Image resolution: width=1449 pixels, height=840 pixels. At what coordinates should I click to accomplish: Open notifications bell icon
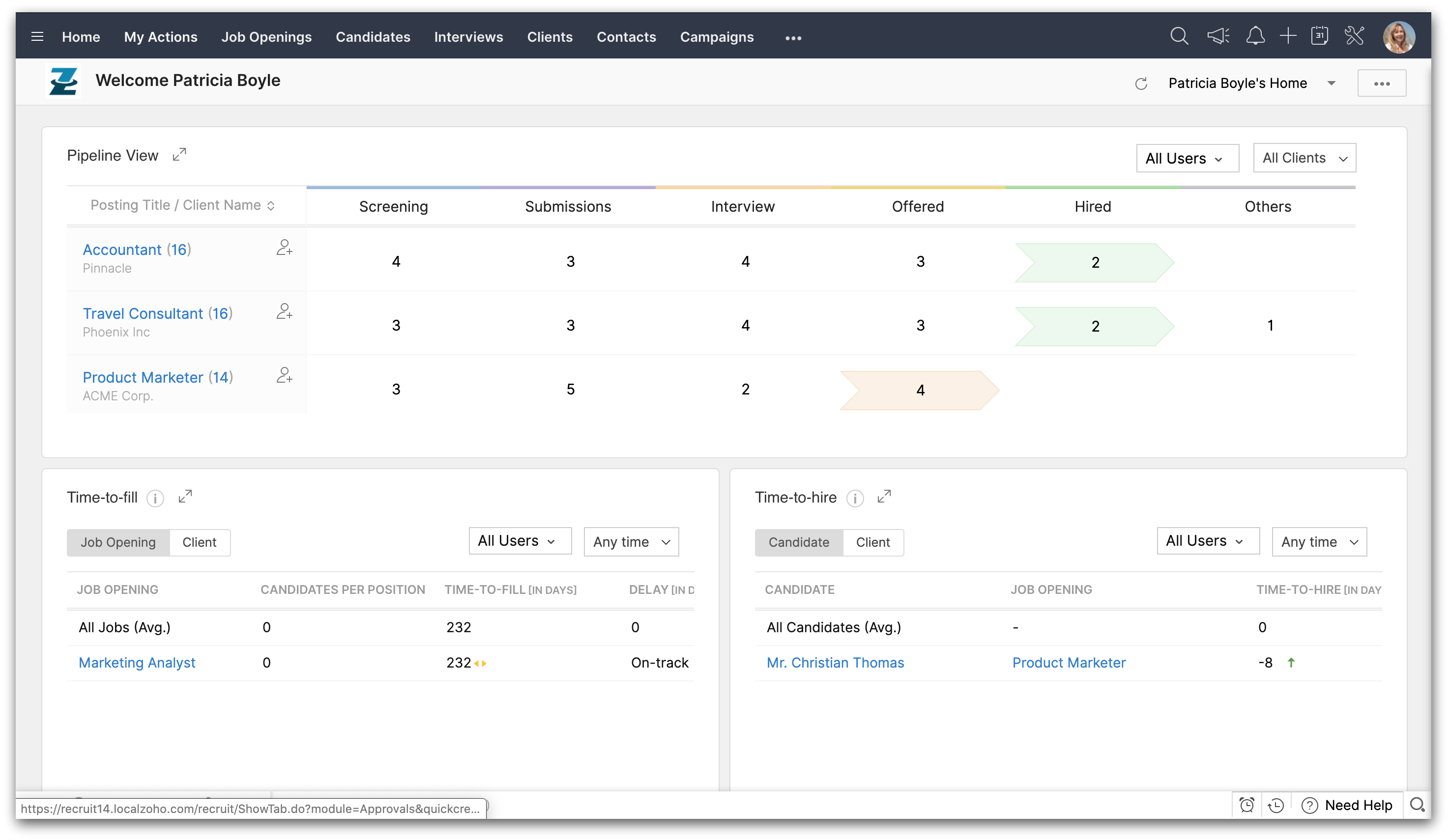pos(1255,37)
